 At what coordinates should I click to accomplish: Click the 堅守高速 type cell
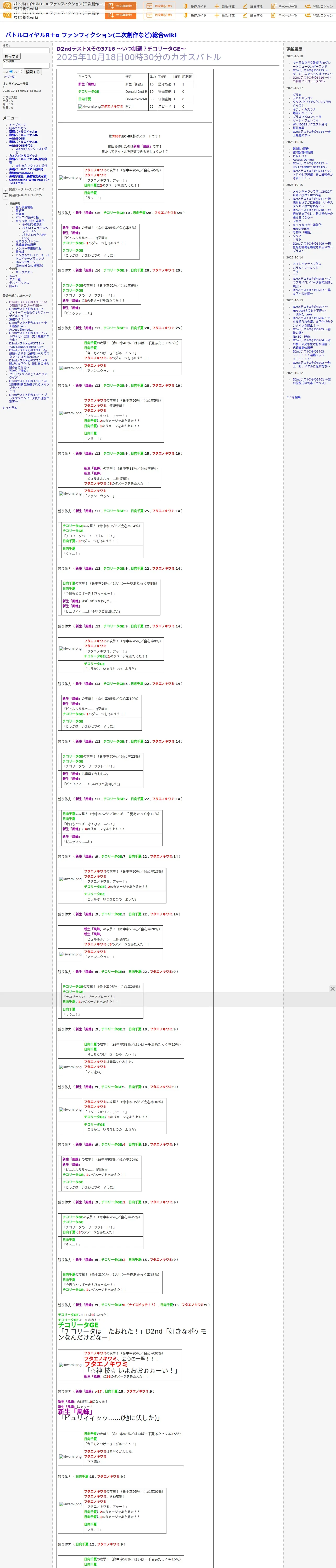click(x=164, y=85)
